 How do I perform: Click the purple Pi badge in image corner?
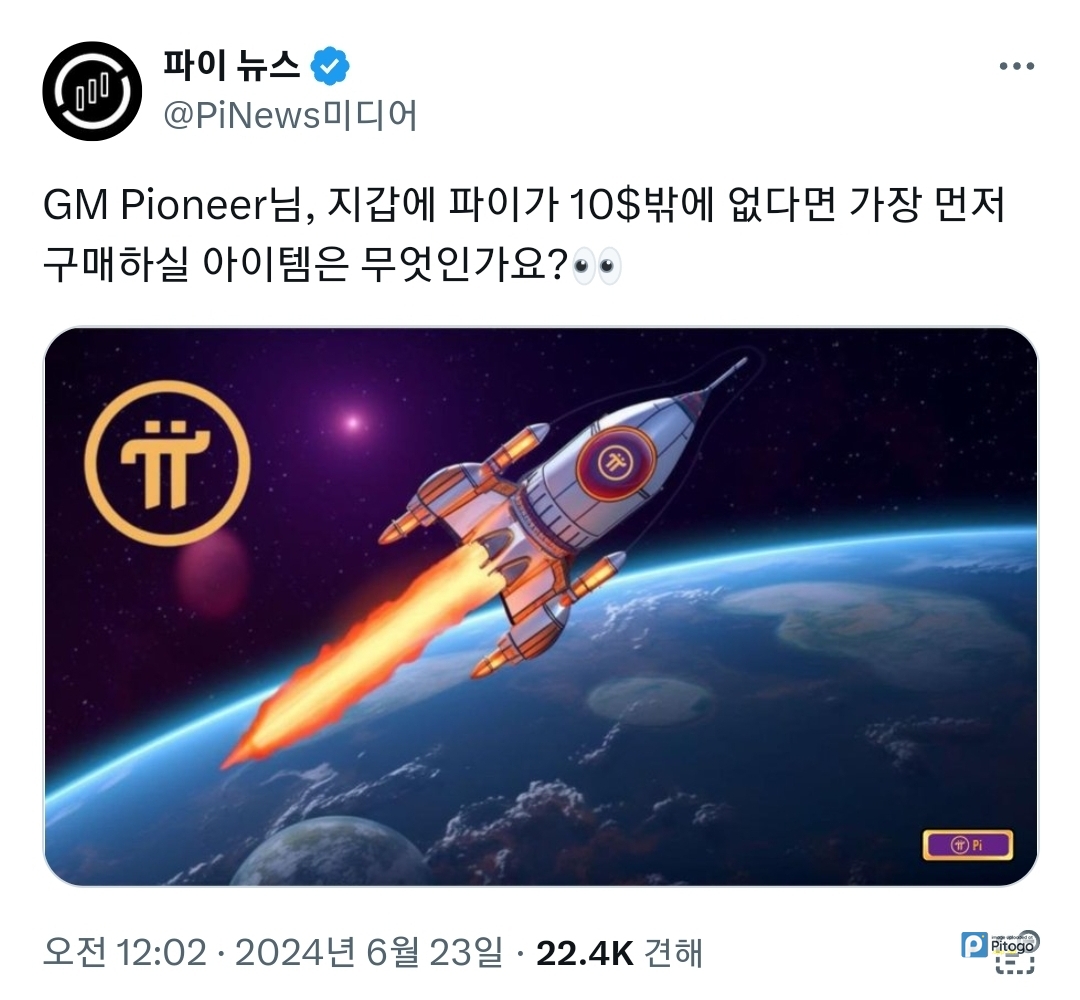tap(968, 845)
